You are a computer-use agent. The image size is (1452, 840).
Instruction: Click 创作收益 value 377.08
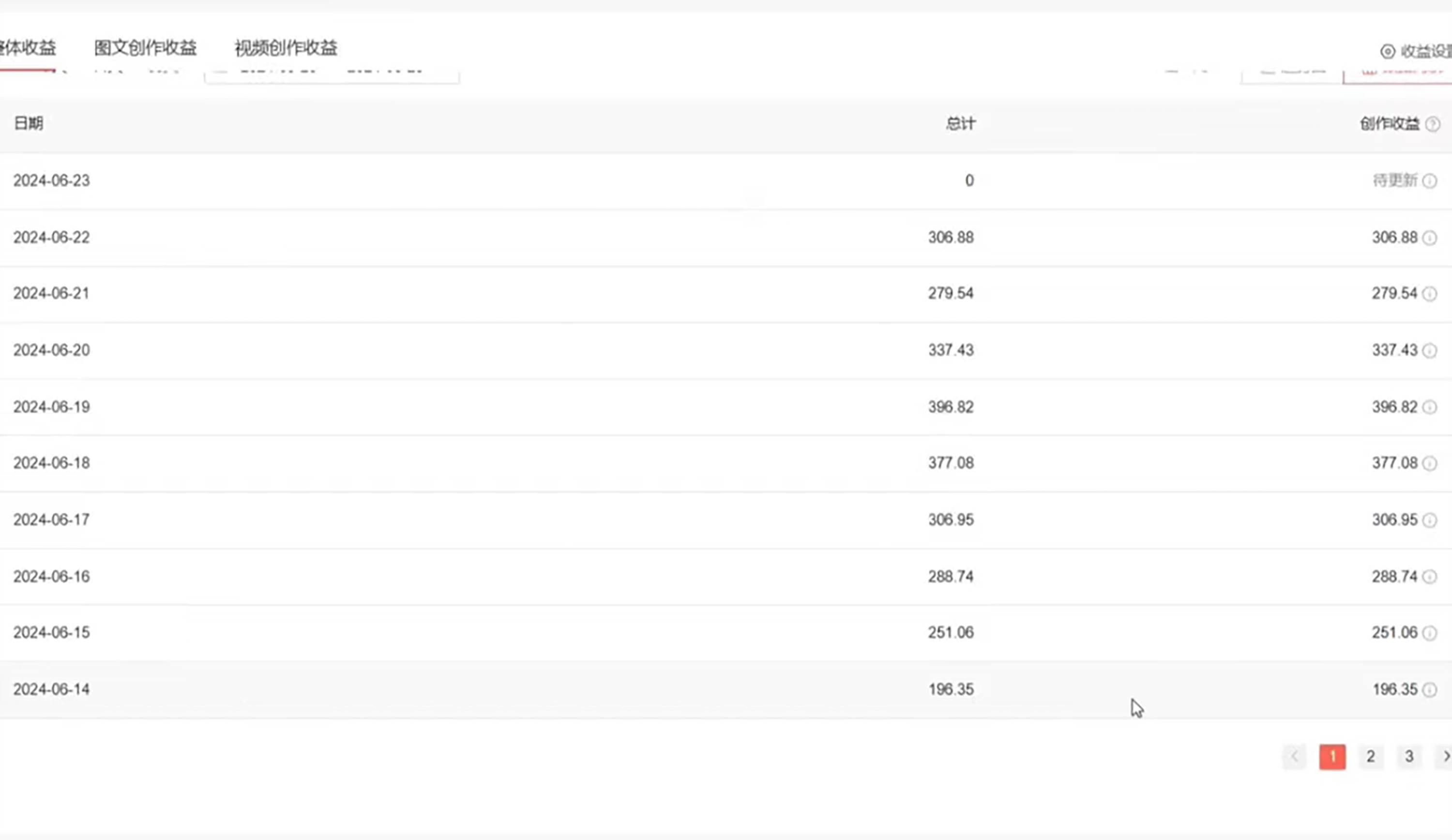point(1394,463)
